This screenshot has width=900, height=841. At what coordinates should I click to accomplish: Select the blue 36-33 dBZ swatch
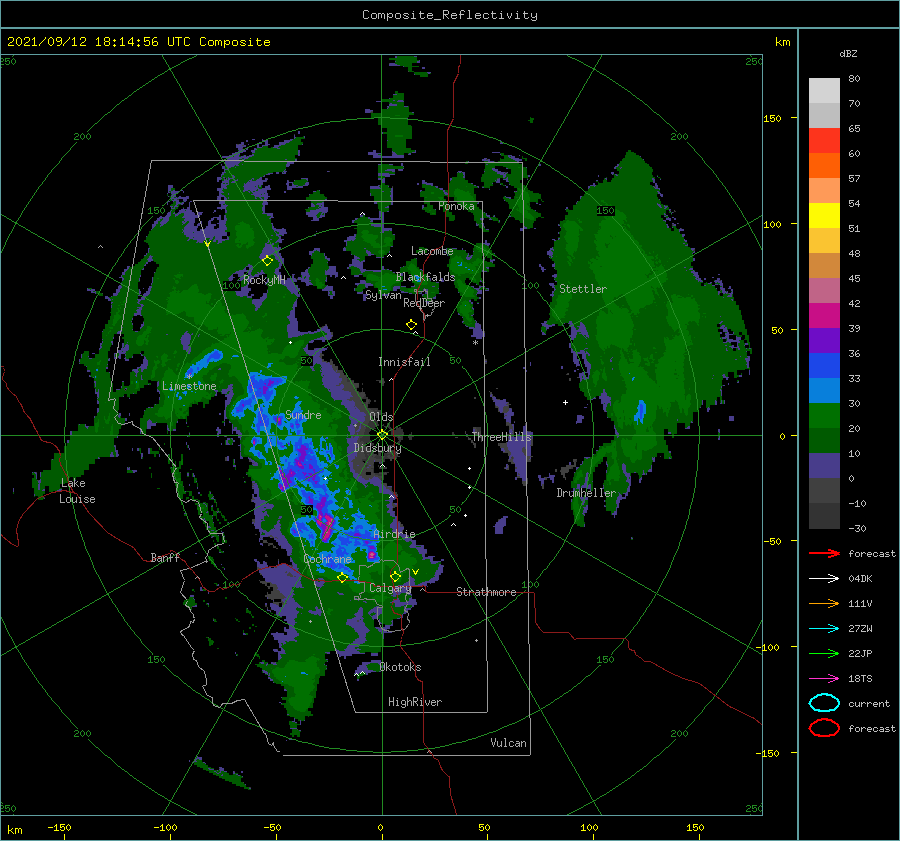824,366
